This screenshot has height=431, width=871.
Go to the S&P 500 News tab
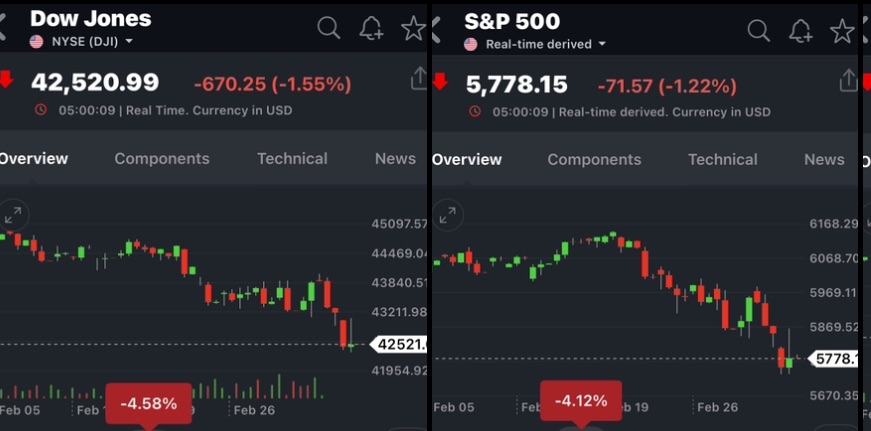824,159
